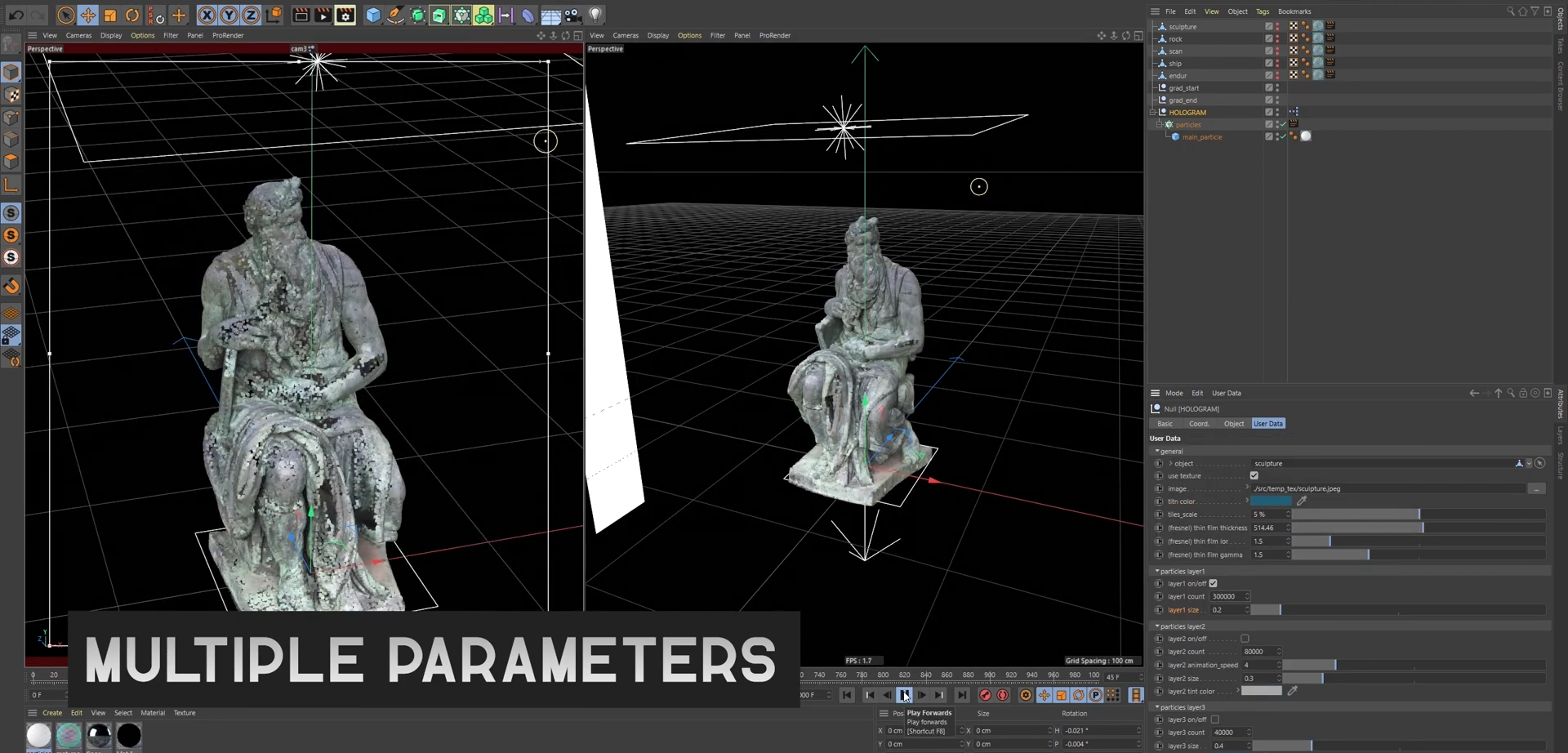Select main_particle in object tree
This screenshot has width=1568, height=753.
(1202, 136)
